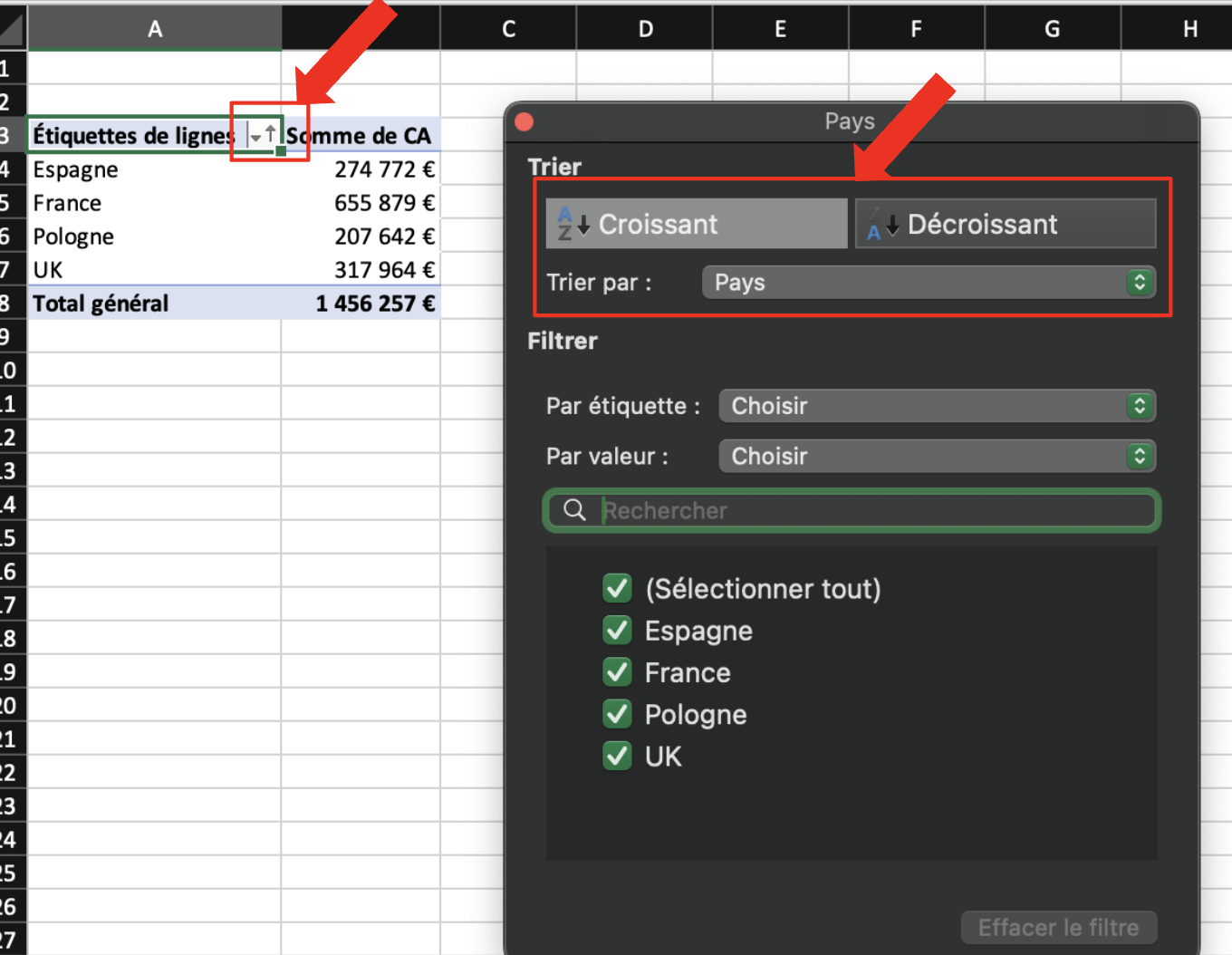Toggle the (Sélectionner tout) checkbox

pyautogui.click(x=618, y=588)
